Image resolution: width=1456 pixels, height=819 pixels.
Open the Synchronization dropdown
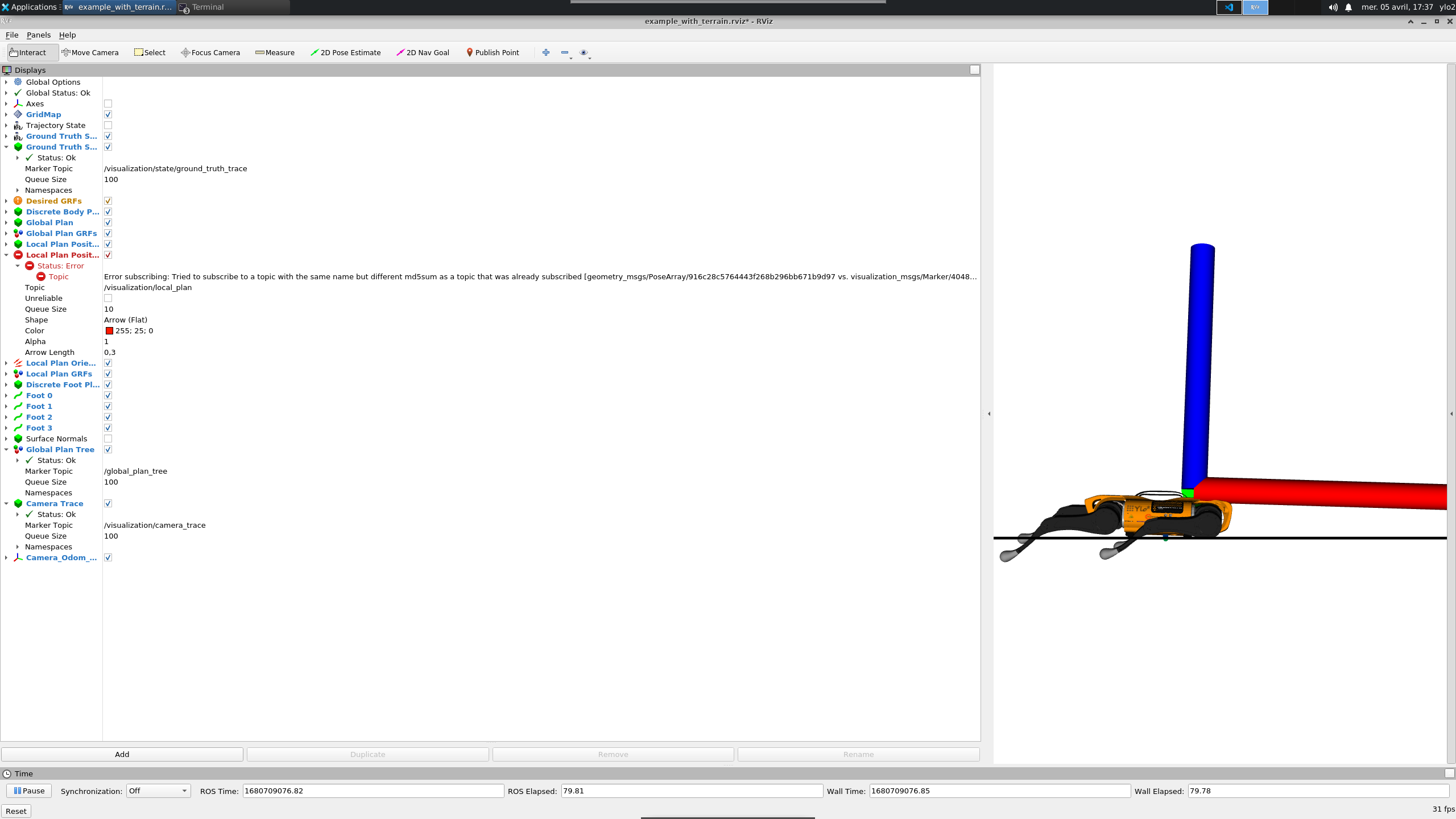point(158,791)
